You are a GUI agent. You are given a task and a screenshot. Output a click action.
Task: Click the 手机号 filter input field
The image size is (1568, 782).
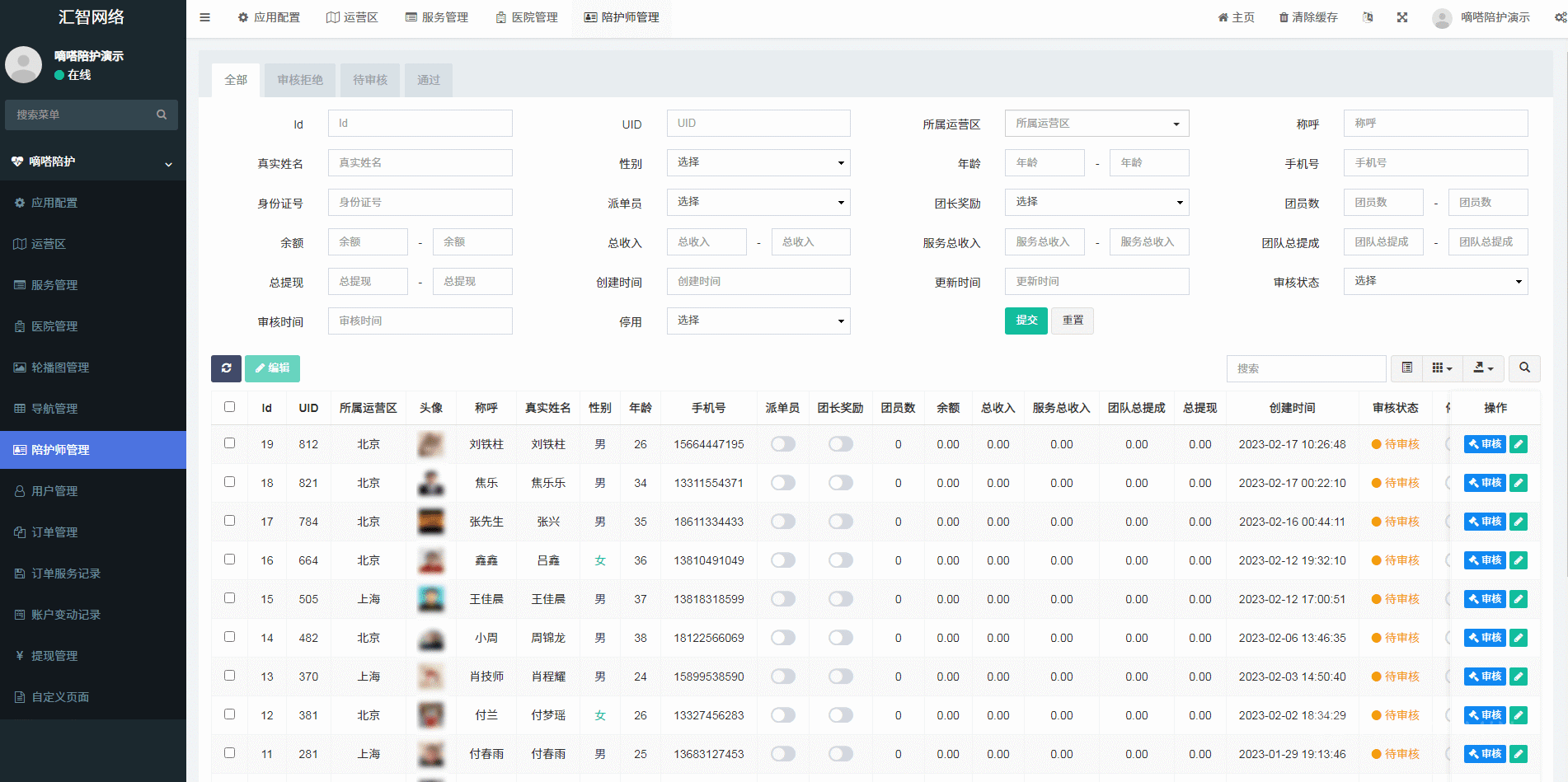(1435, 163)
